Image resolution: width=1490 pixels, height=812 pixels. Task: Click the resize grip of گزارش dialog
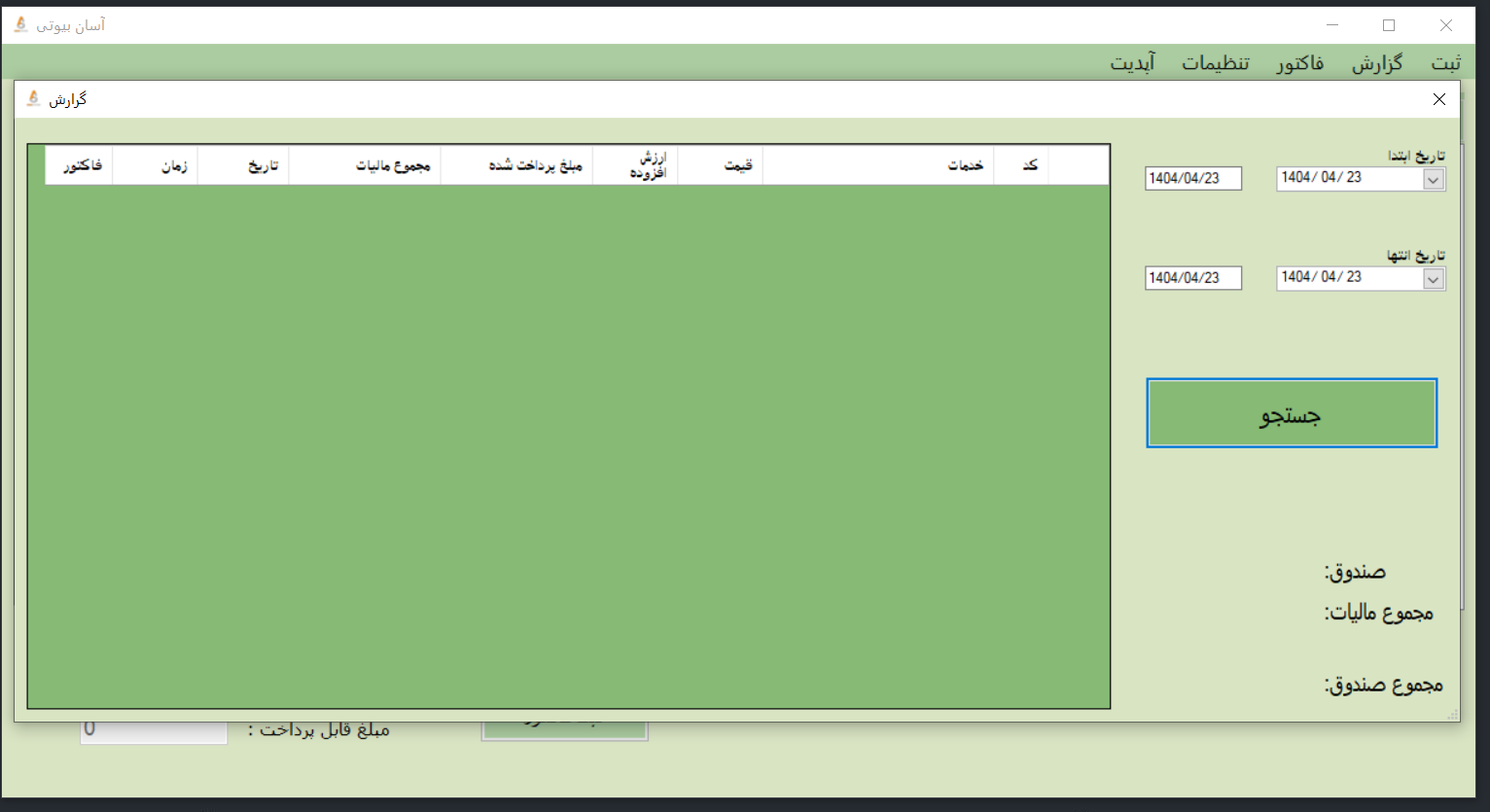(1453, 715)
